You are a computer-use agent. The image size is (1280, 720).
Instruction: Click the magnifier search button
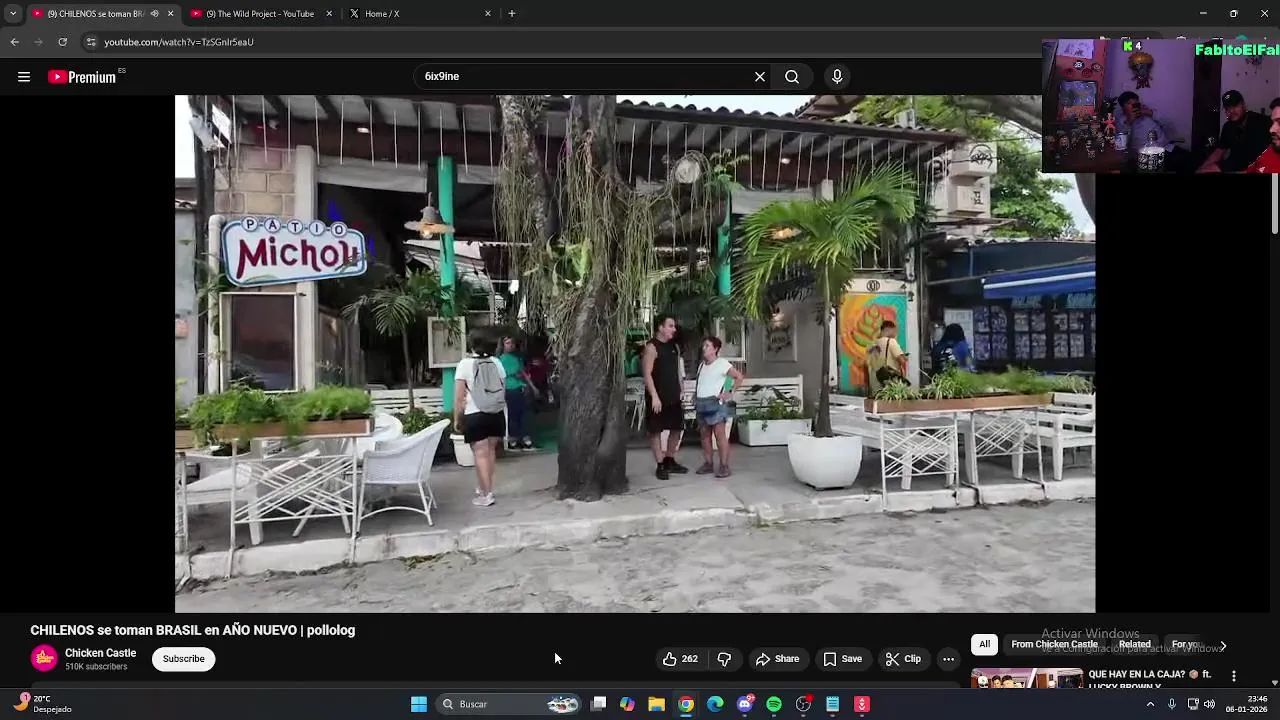point(792,77)
